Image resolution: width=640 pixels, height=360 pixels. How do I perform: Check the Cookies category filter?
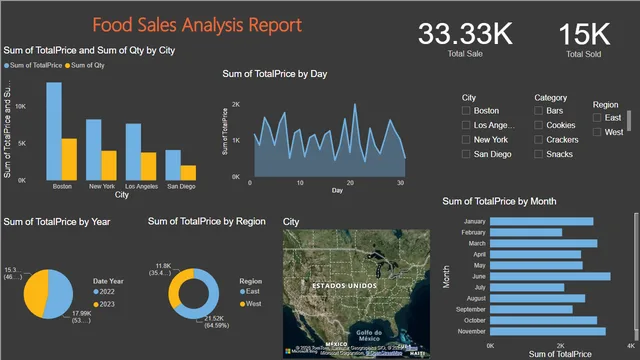538,125
